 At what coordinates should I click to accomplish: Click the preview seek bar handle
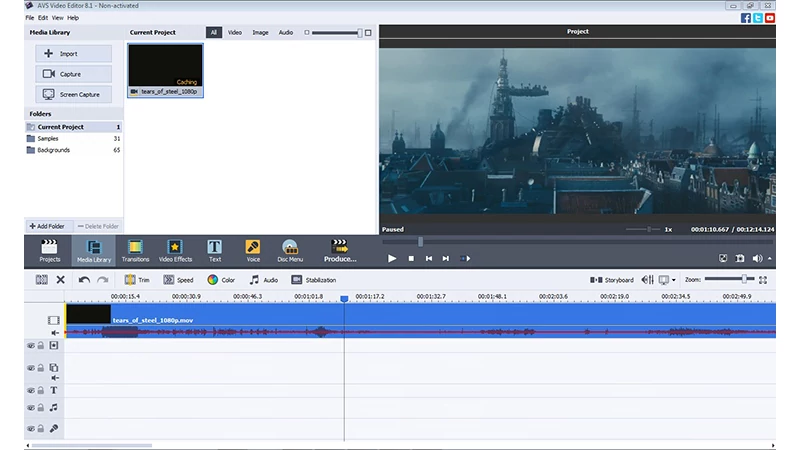(420, 241)
